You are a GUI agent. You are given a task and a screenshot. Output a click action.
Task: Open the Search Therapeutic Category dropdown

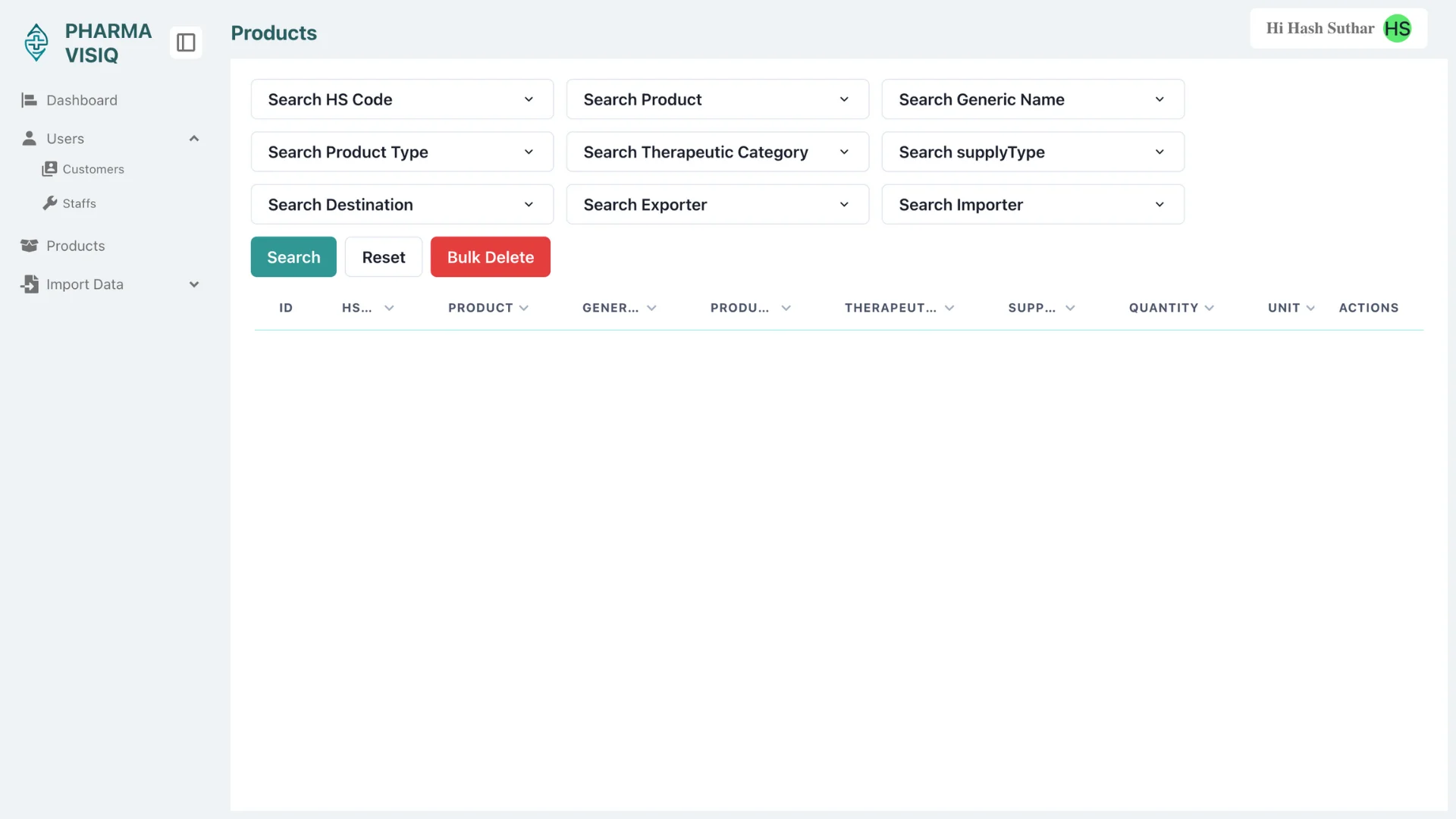click(x=717, y=152)
